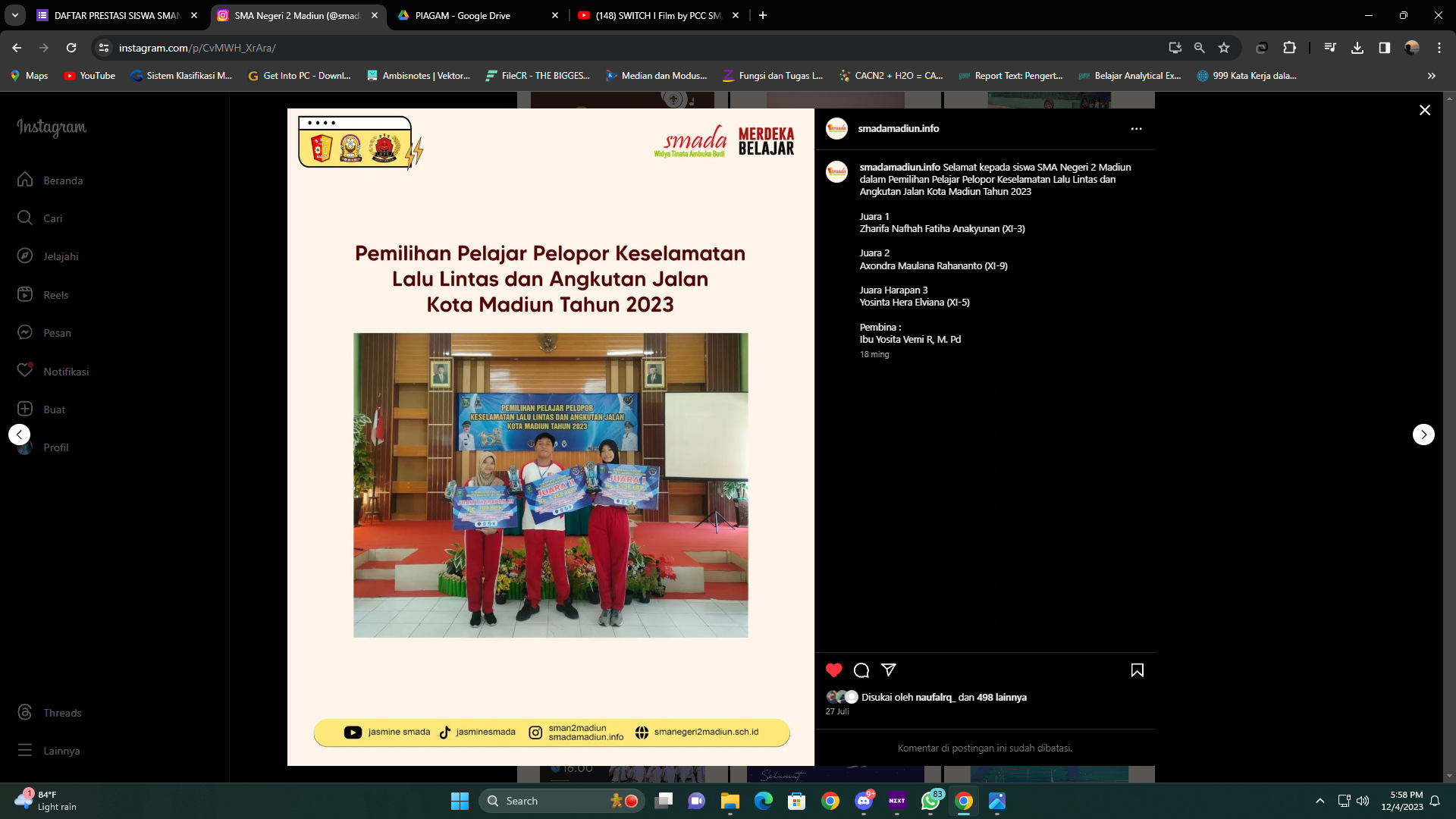1456x819 pixels.
Task: Open Notifikasi notifications
Action: click(x=53, y=372)
